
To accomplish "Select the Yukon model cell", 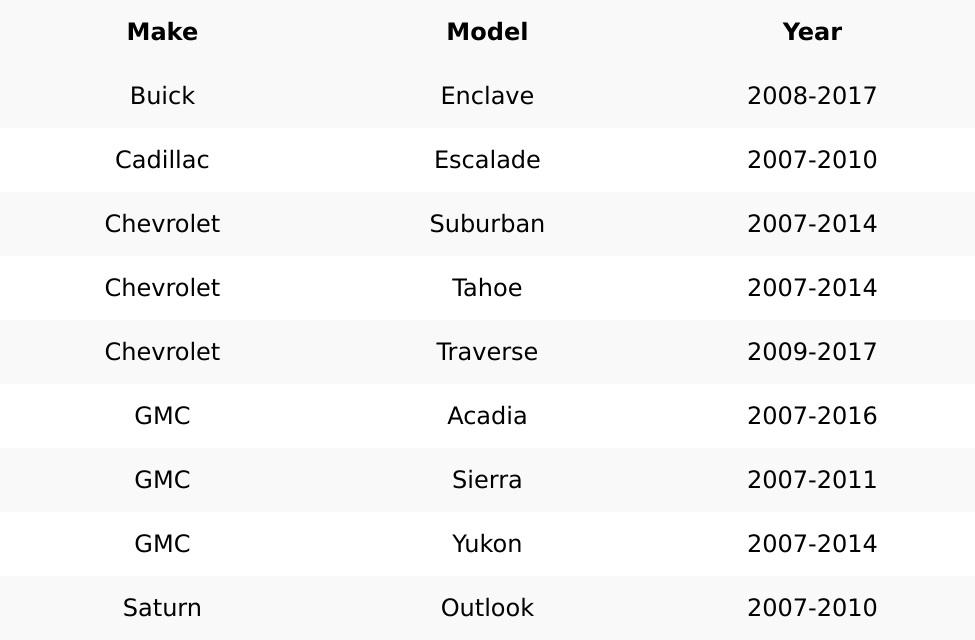I will point(487,544).
